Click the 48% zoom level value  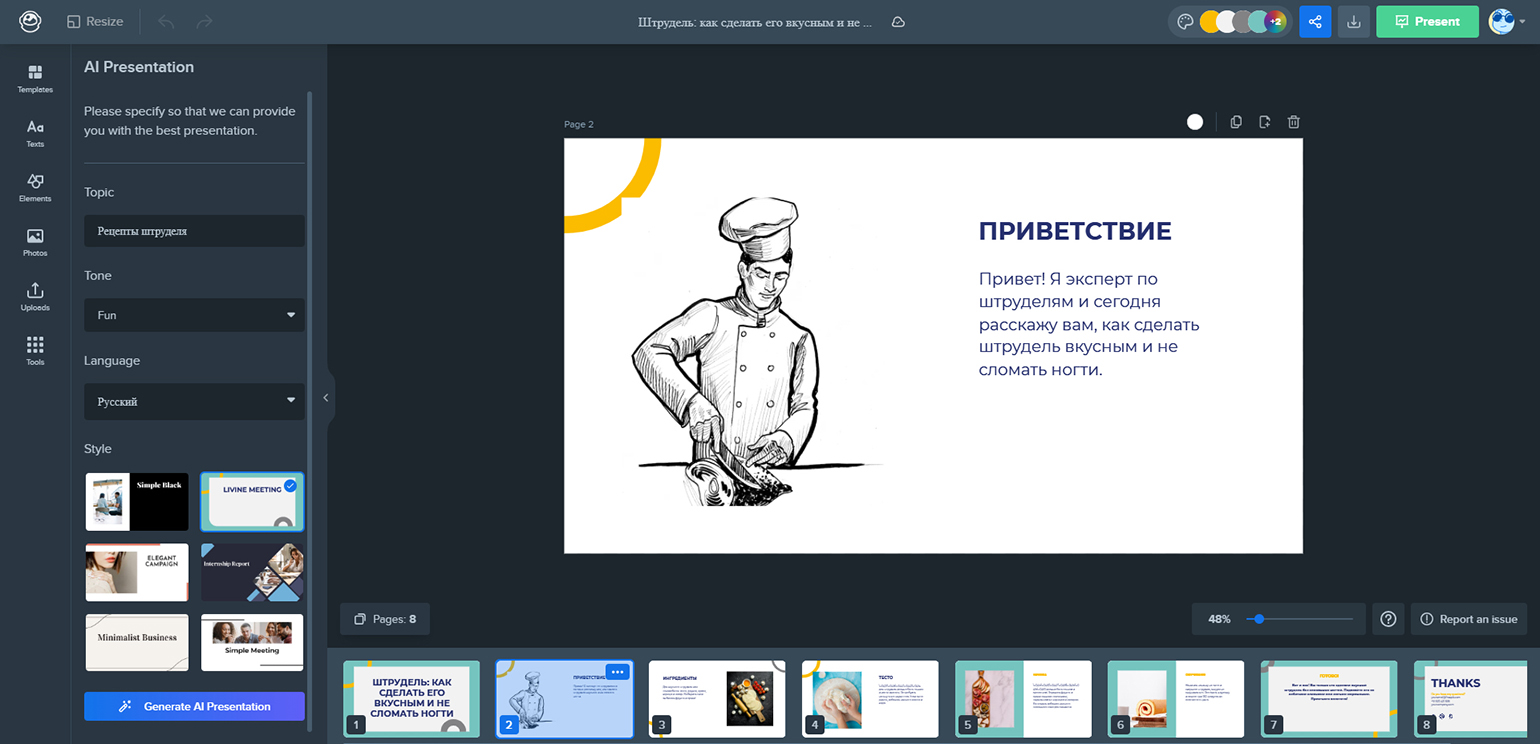click(1219, 619)
